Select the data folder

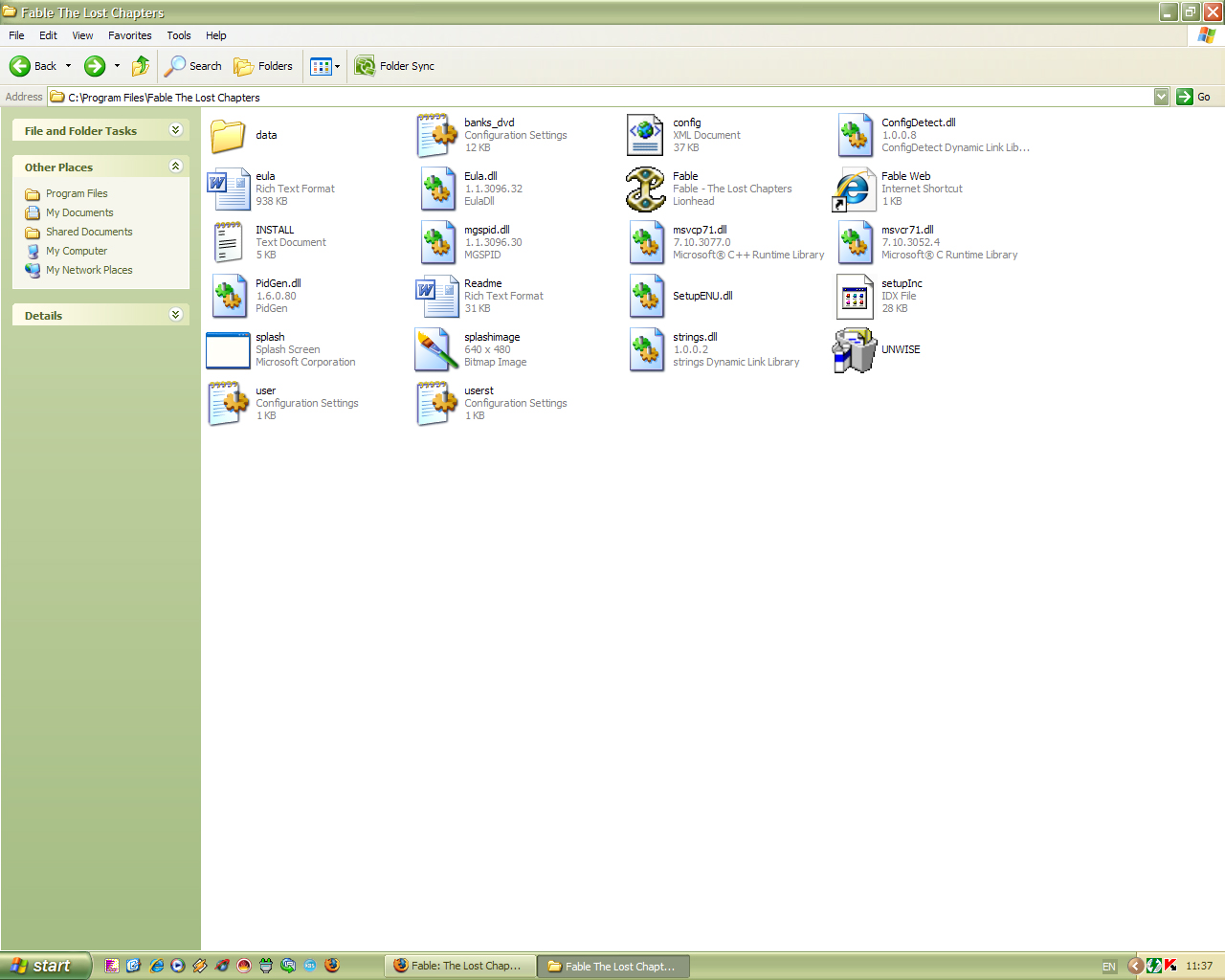228,135
